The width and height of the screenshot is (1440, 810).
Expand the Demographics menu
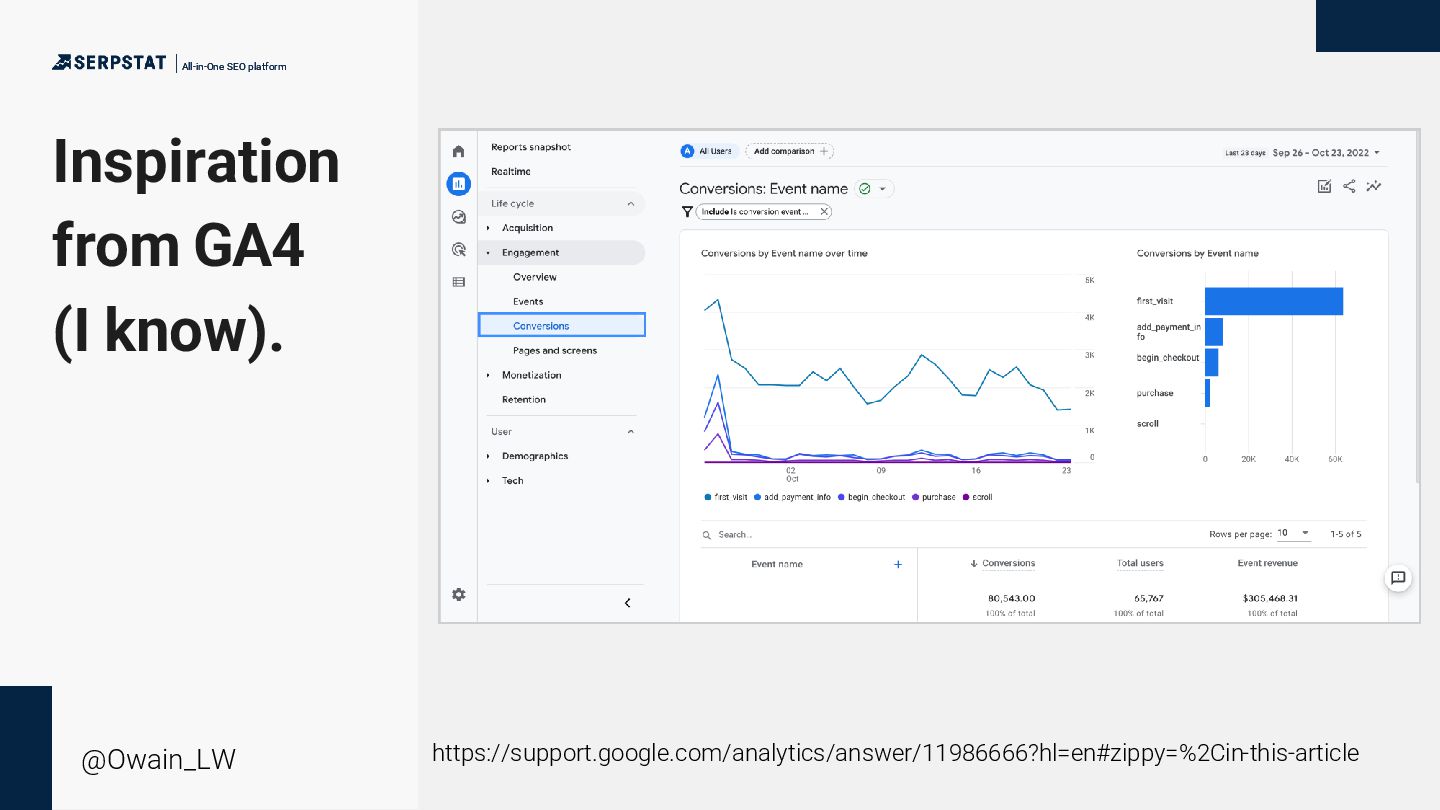click(x=489, y=456)
